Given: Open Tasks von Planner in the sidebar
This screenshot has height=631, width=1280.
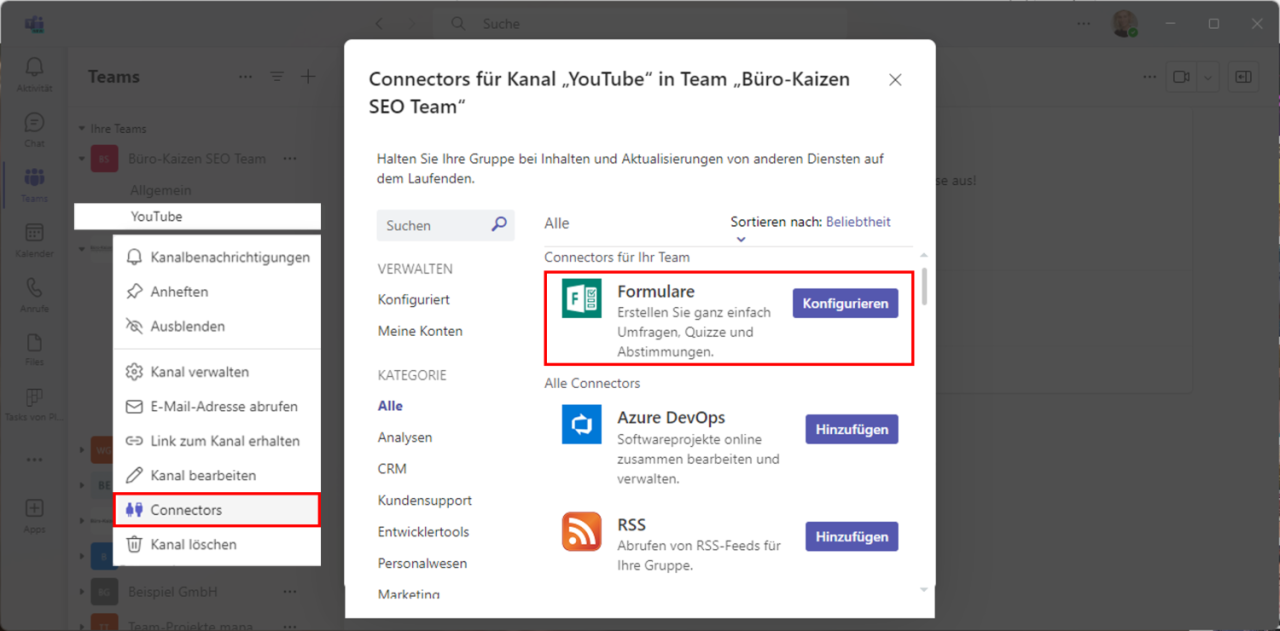Looking at the screenshot, I should [x=34, y=398].
